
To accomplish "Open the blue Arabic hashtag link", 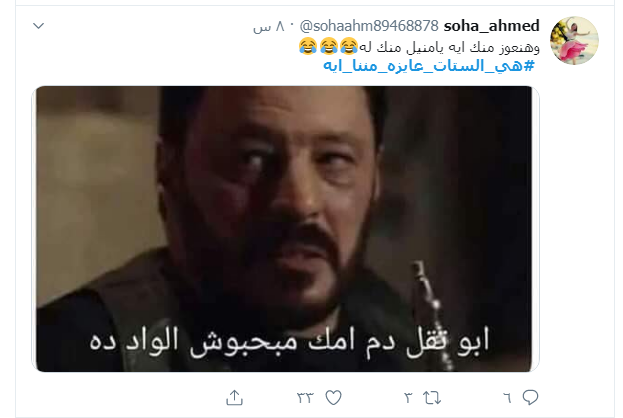I will [429, 66].
